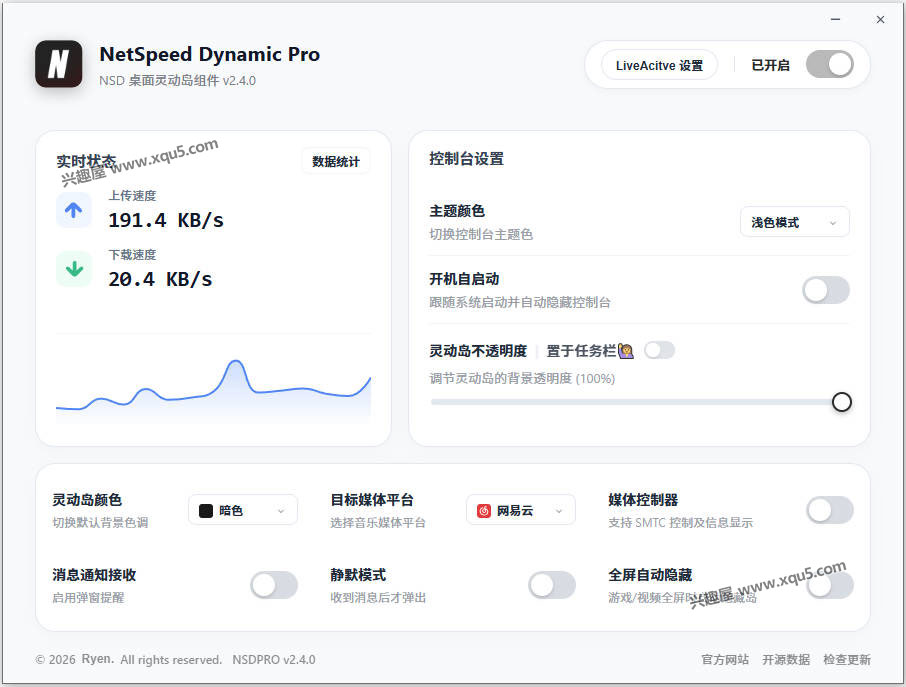Screen dimensions: 906x687
Task: Click the 支持 SMTC 控制及信息显示 description
Action: tap(680, 522)
